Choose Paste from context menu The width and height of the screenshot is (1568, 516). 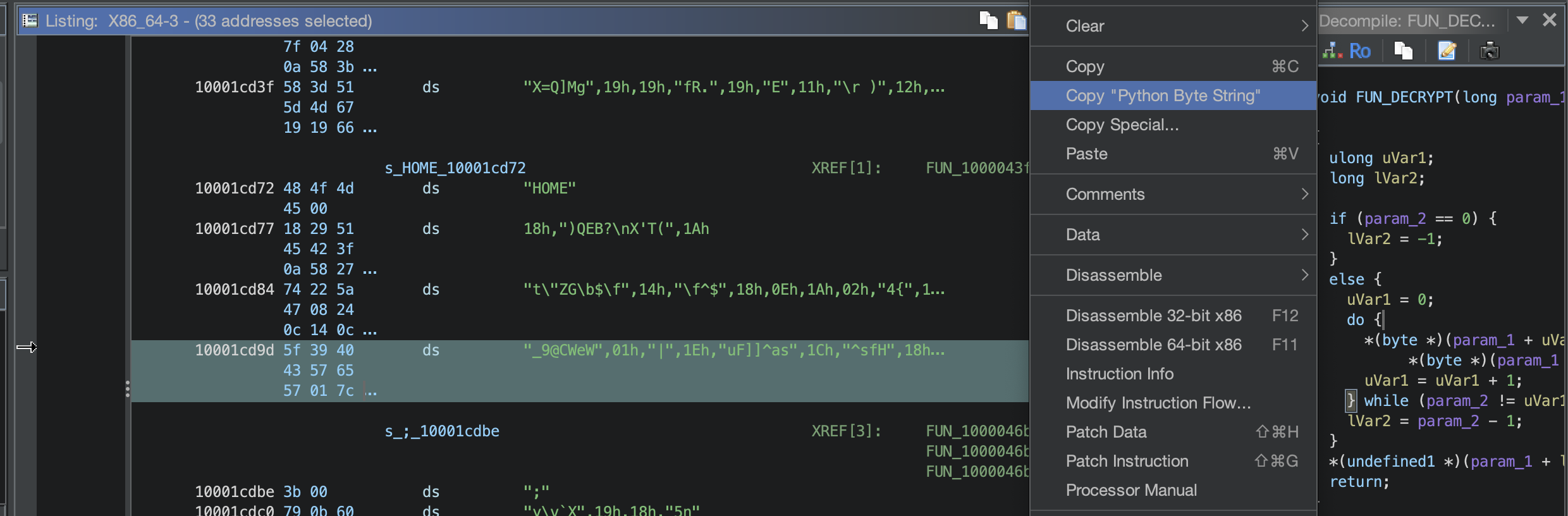click(x=1173, y=154)
